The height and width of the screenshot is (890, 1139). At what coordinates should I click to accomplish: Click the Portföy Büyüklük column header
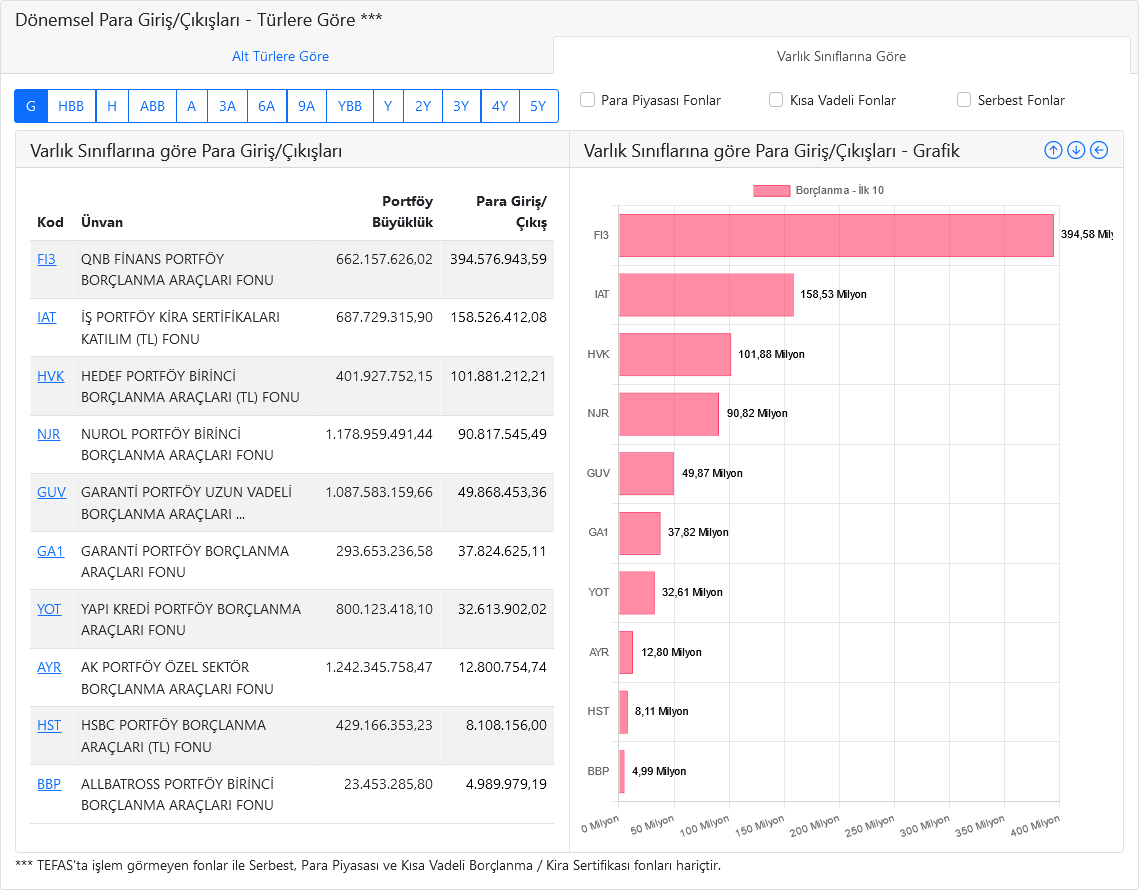click(x=402, y=211)
